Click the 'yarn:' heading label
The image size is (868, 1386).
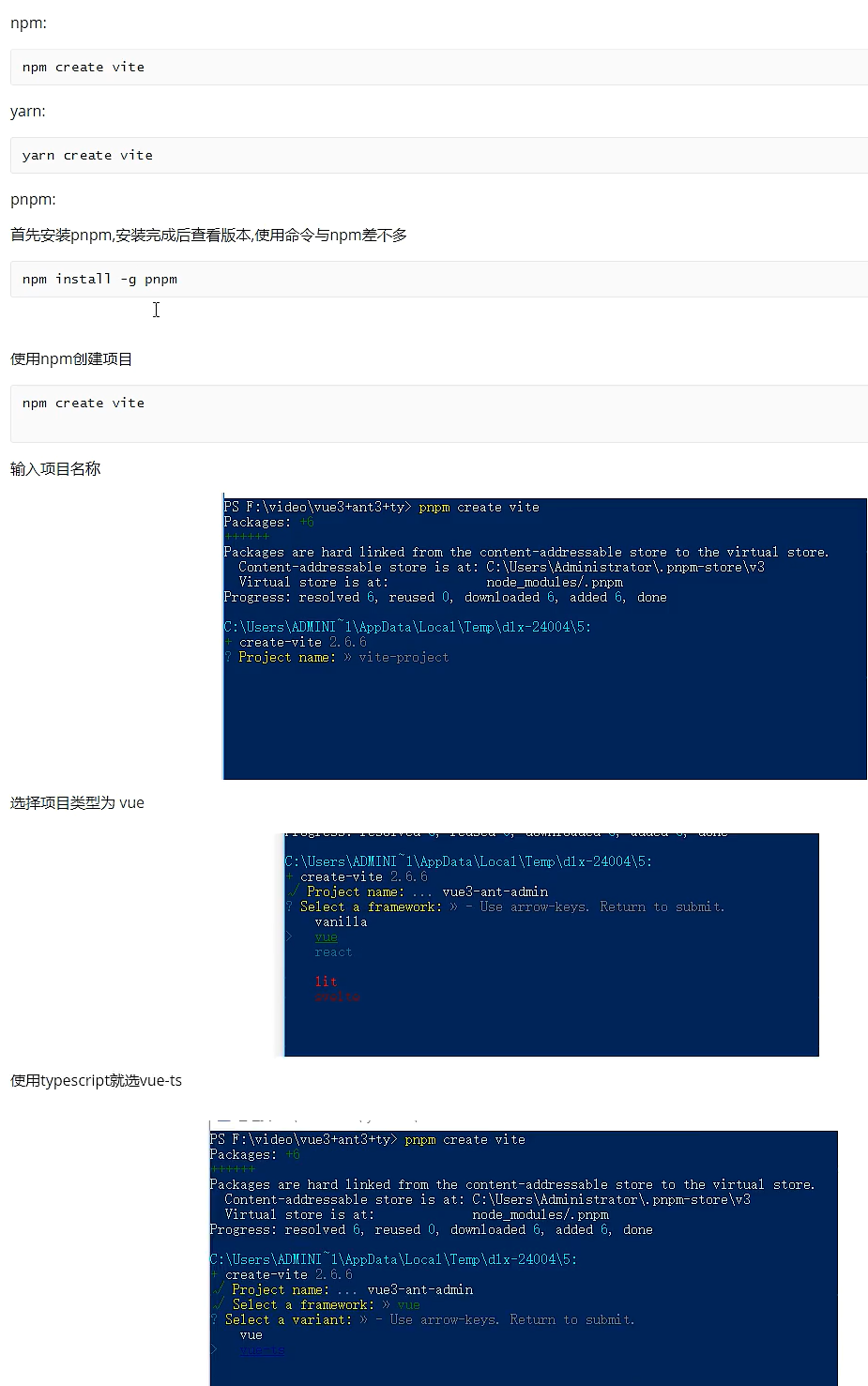(x=27, y=111)
